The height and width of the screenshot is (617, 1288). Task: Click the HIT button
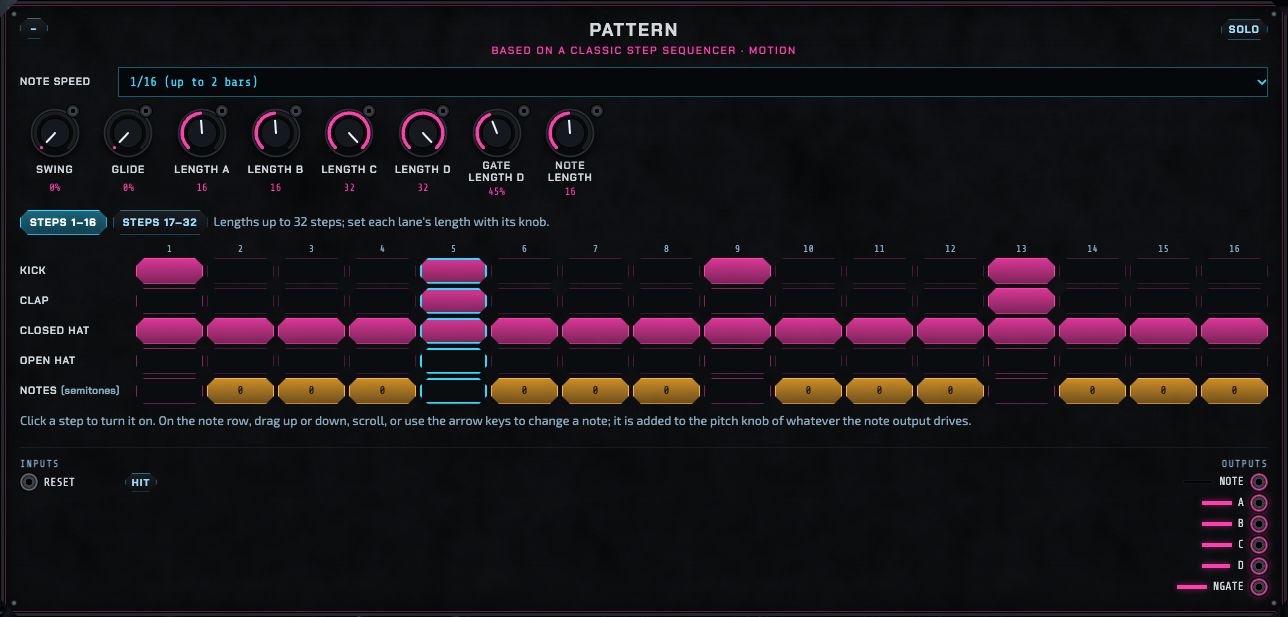[x=141, y=482]
